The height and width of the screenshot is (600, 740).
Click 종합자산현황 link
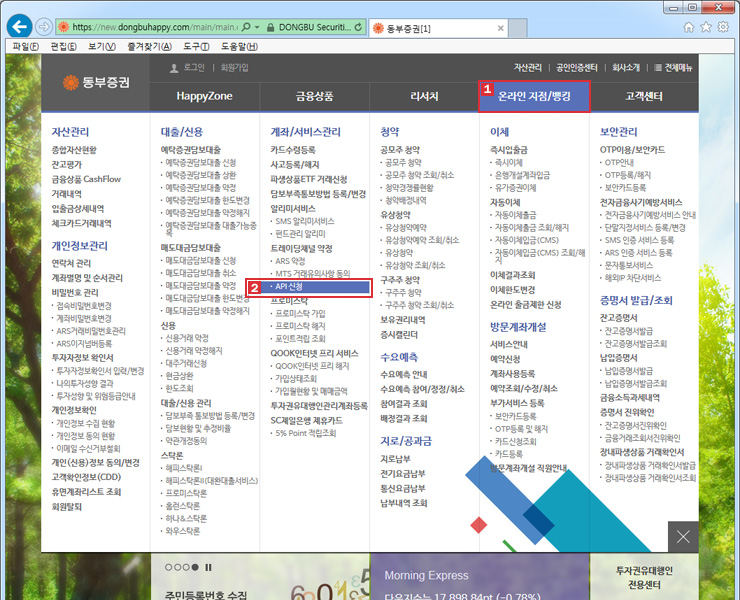pos(74,150)
